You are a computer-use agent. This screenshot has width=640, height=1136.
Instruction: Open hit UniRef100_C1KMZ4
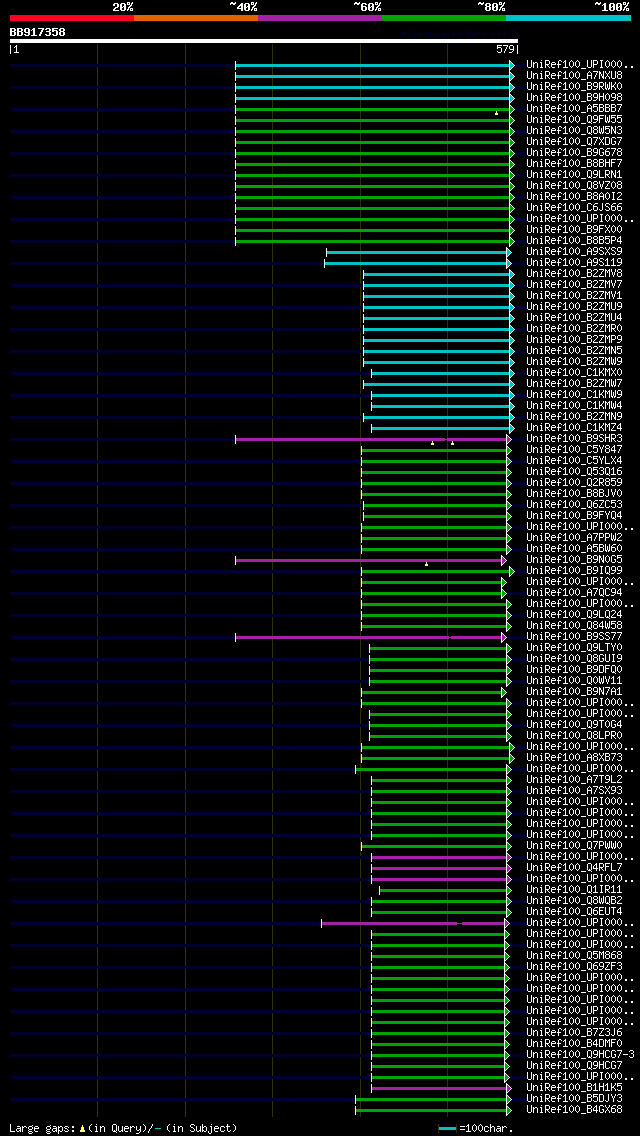click(x=574, y=427)
